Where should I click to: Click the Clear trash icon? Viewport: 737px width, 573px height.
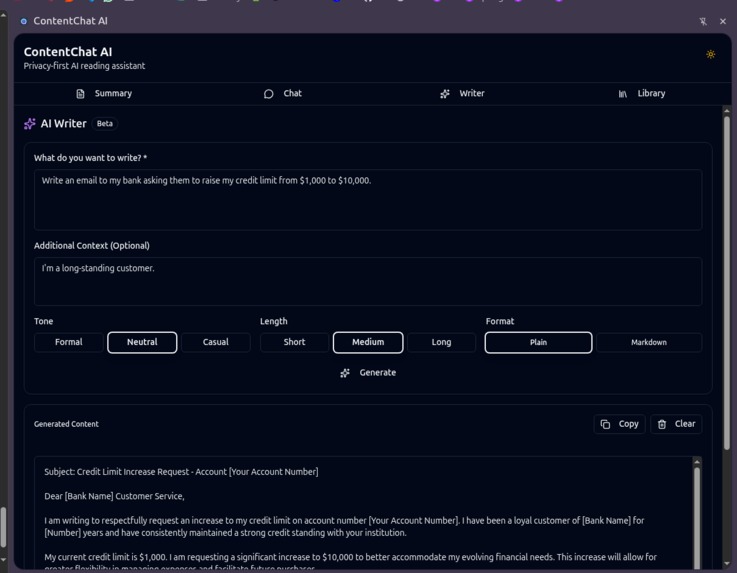pos(662,424)
